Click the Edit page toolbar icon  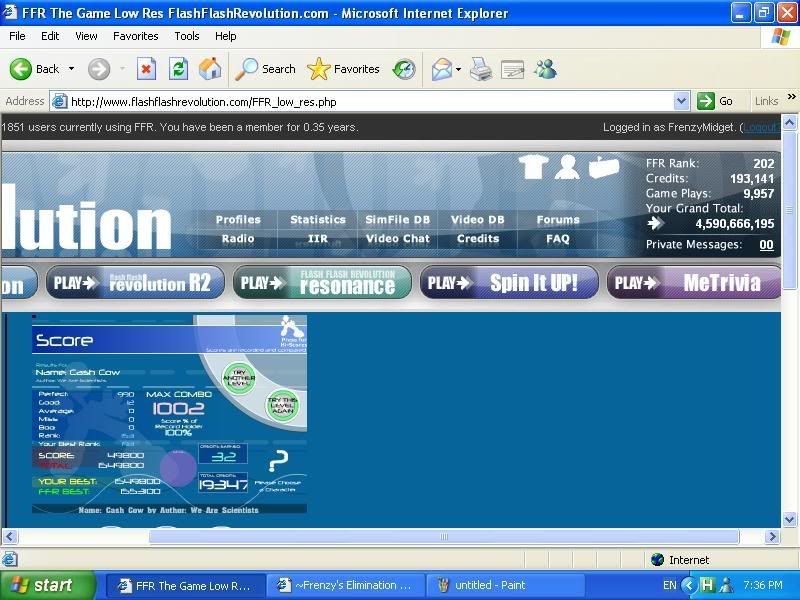point(512,69)
